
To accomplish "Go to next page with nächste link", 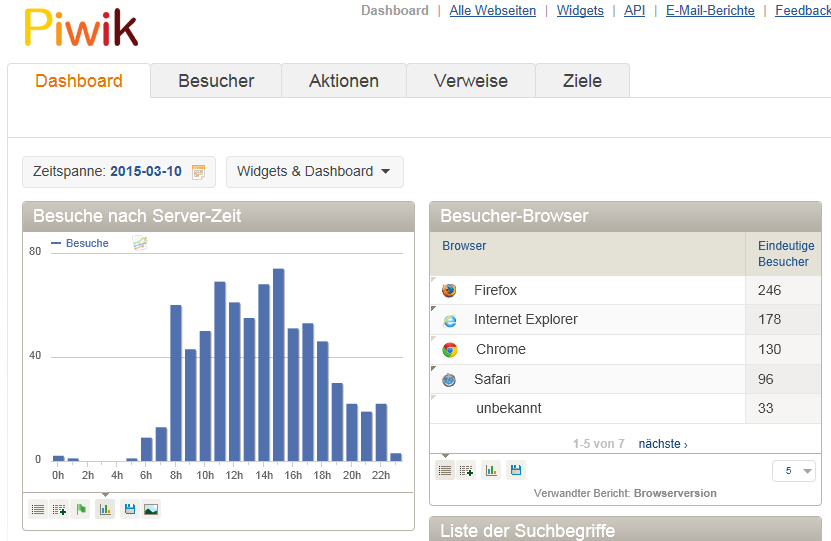I will 662,444.
